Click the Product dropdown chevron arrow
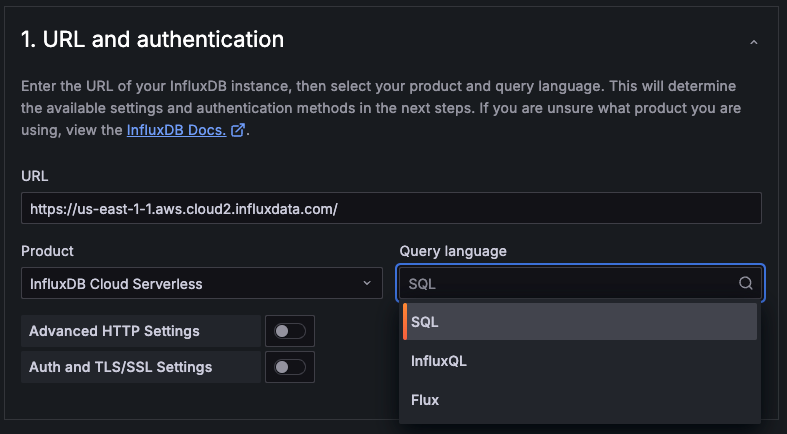The width and height of the screenshot is (787, 434). pyautogui.click(x=367, y=283)
